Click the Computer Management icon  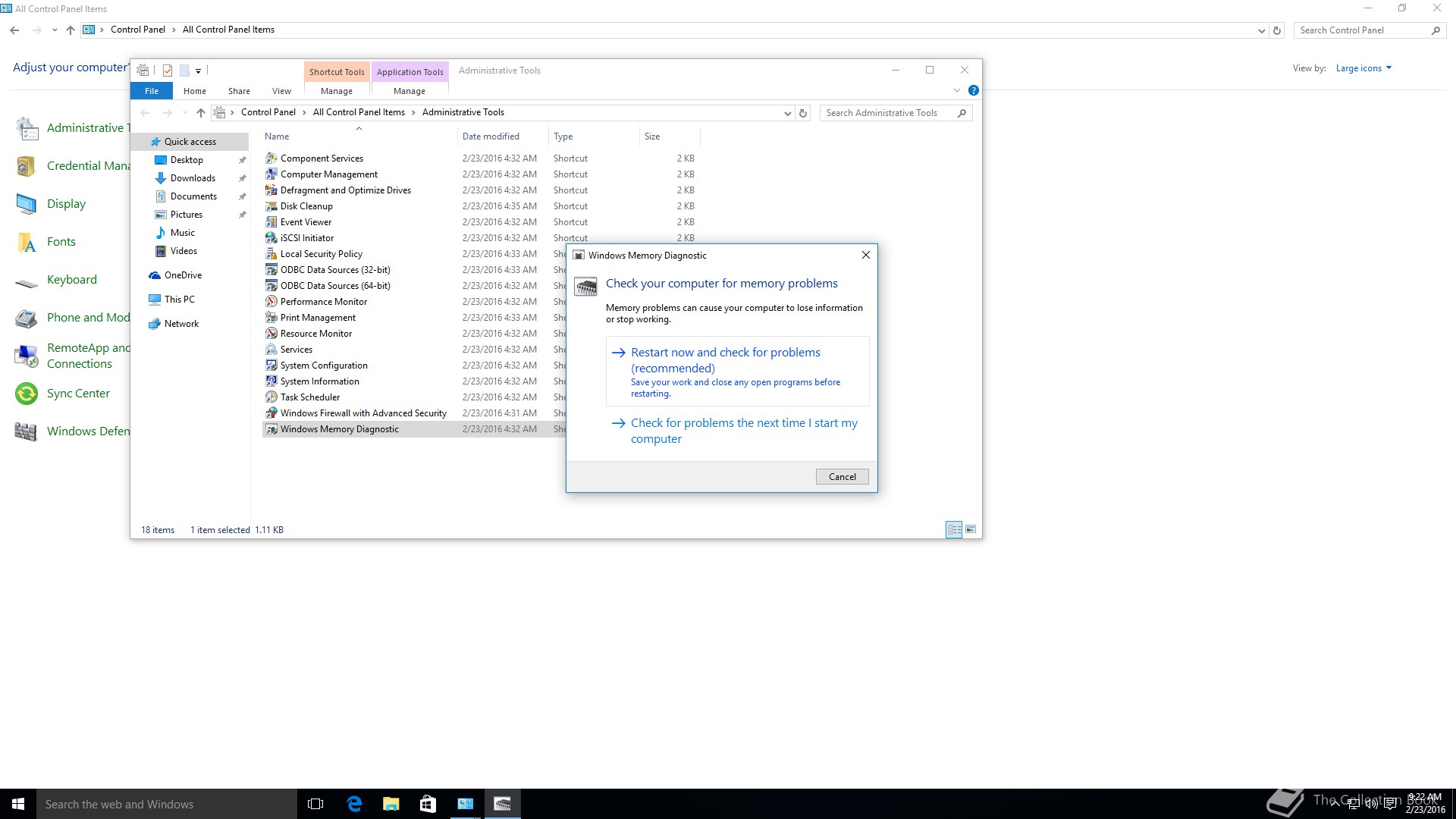(271, 174)
